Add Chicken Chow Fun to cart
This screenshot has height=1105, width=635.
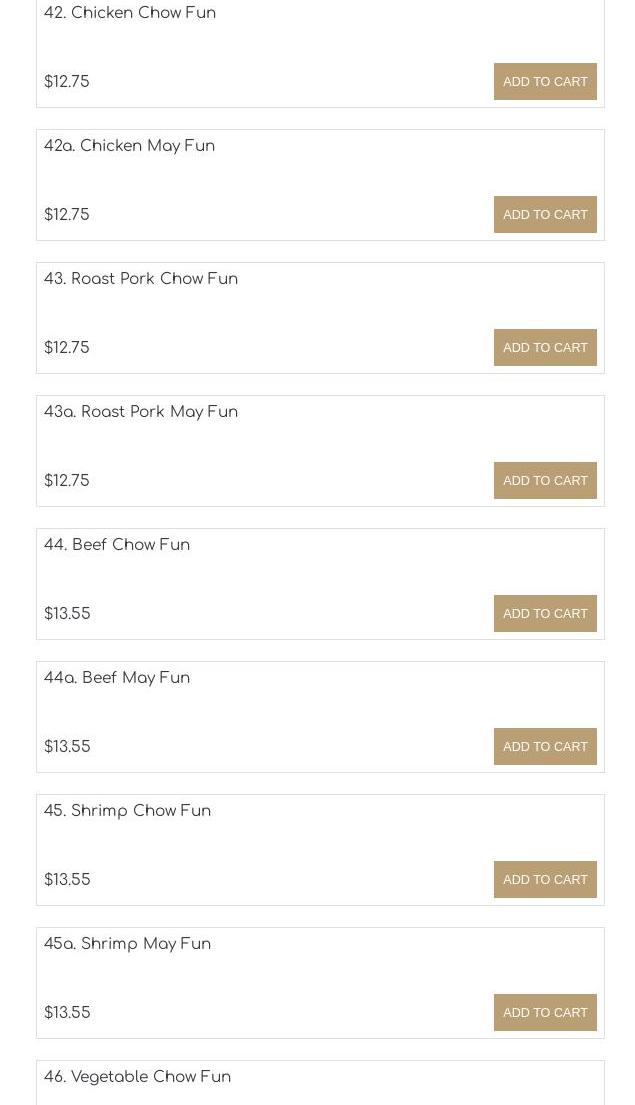[x=545, y=82]
